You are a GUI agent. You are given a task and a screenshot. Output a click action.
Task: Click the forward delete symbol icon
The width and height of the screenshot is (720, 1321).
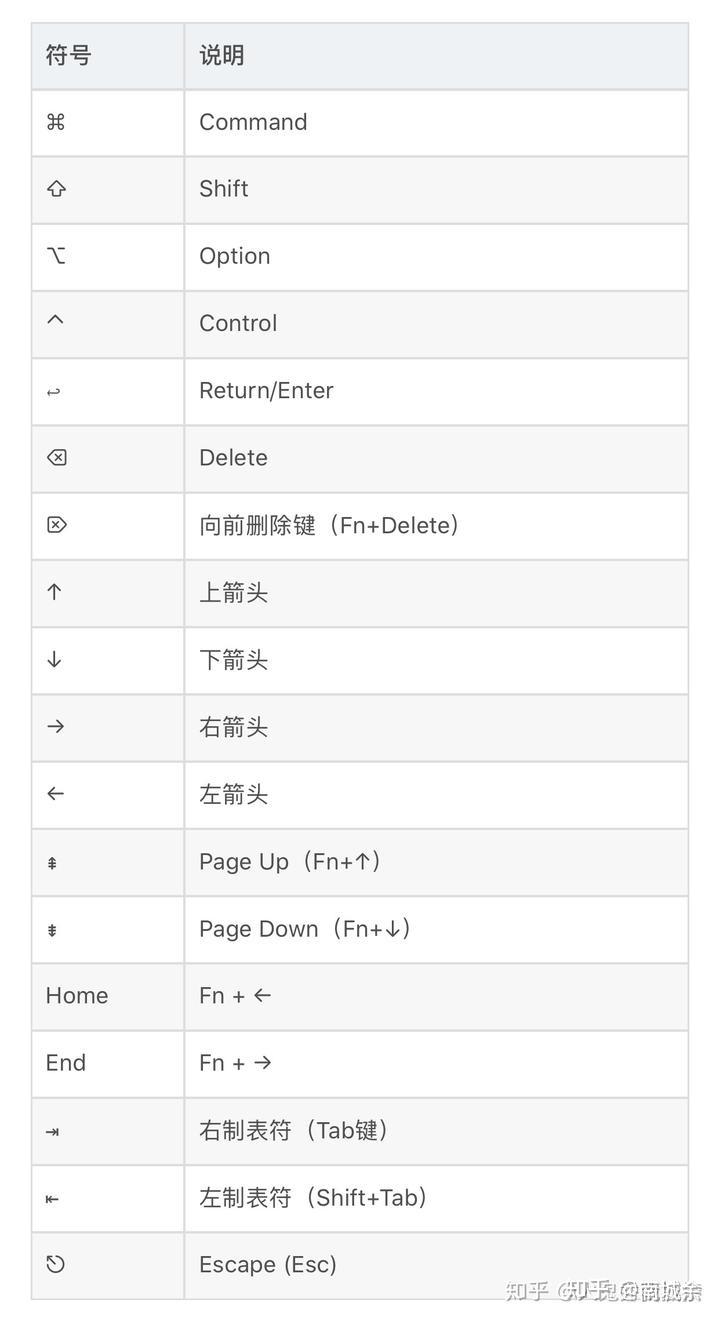pyautogui.click(x=57, y=525)
